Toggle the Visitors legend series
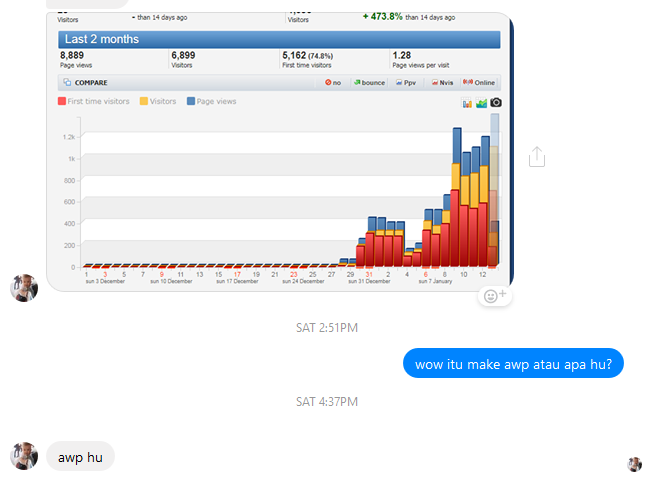The height and width of the screenshot is (487, 649). click(x=162, y=101)
